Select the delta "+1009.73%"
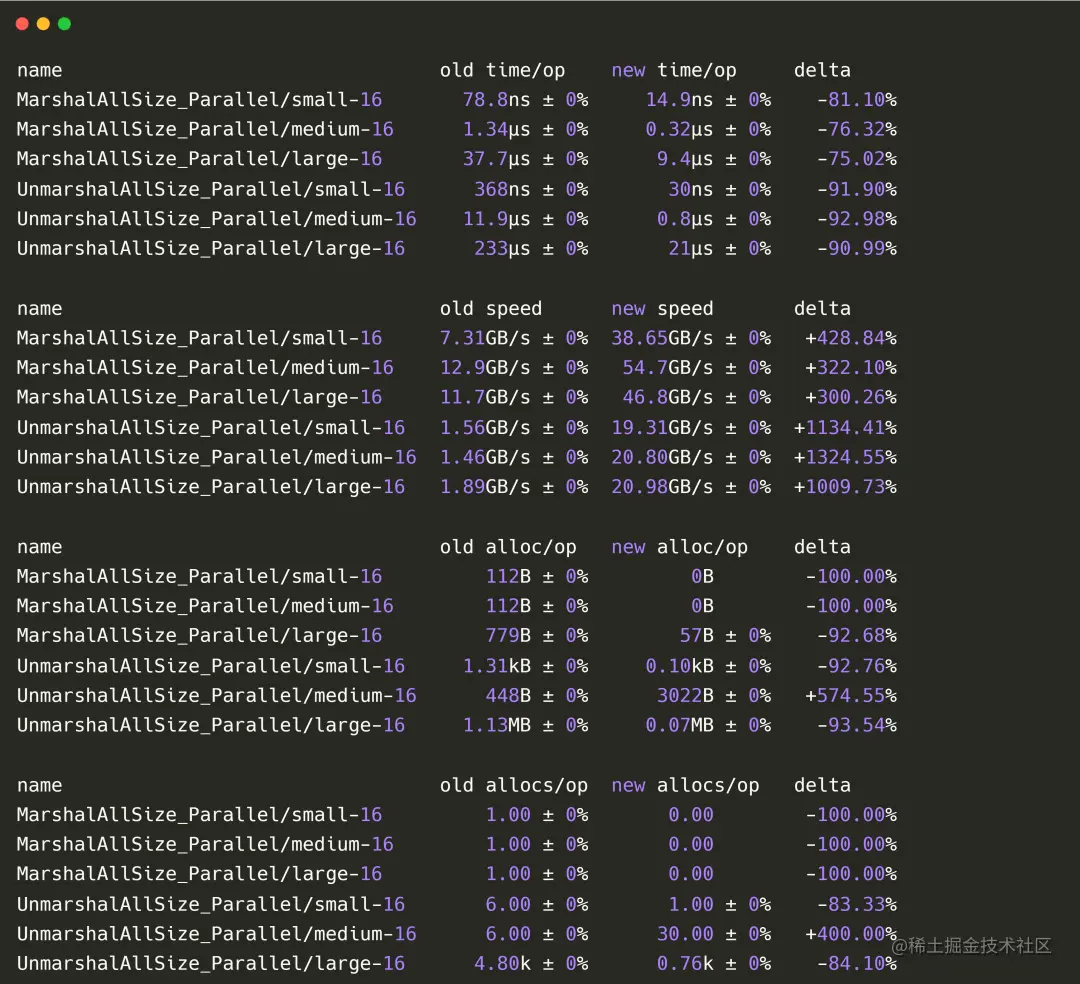The width and height of the screenshot is (1080, 984). click(x=845, y=487)
